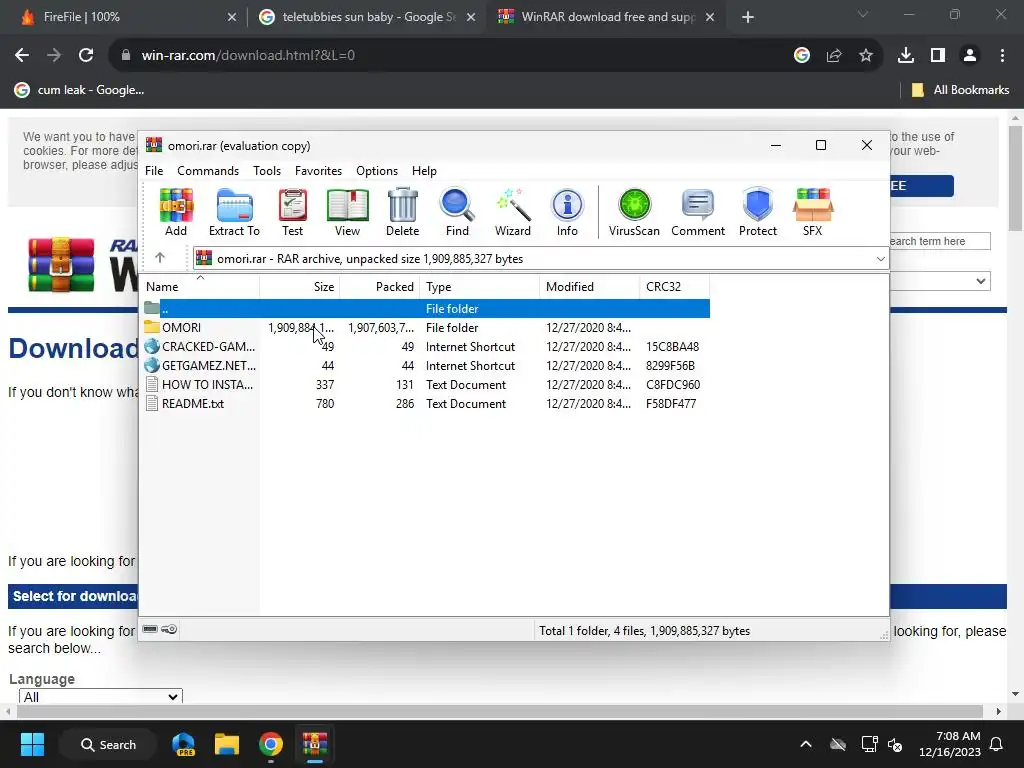The height and width of the screenshot is (768, 1024).
Task: Open Chrome's three-dot menu
Action: (1002, 56)
